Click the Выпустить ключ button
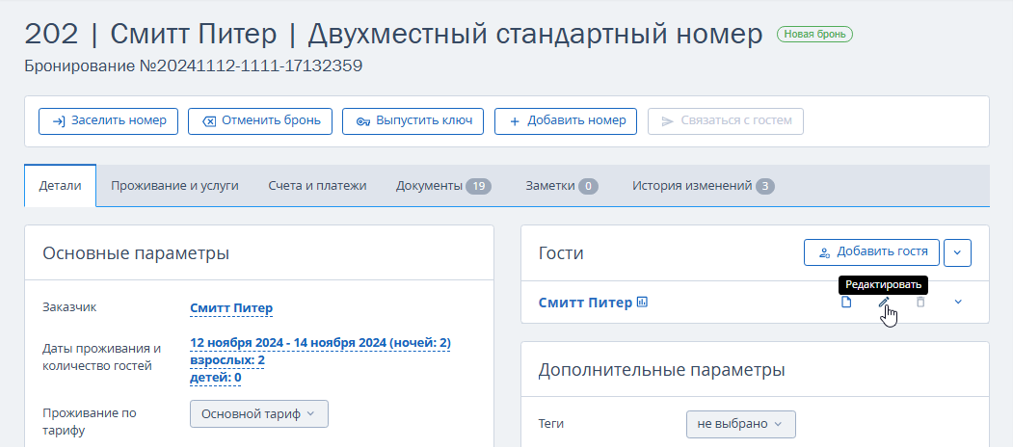The image size is (1013, 447). tap(413, 121)
